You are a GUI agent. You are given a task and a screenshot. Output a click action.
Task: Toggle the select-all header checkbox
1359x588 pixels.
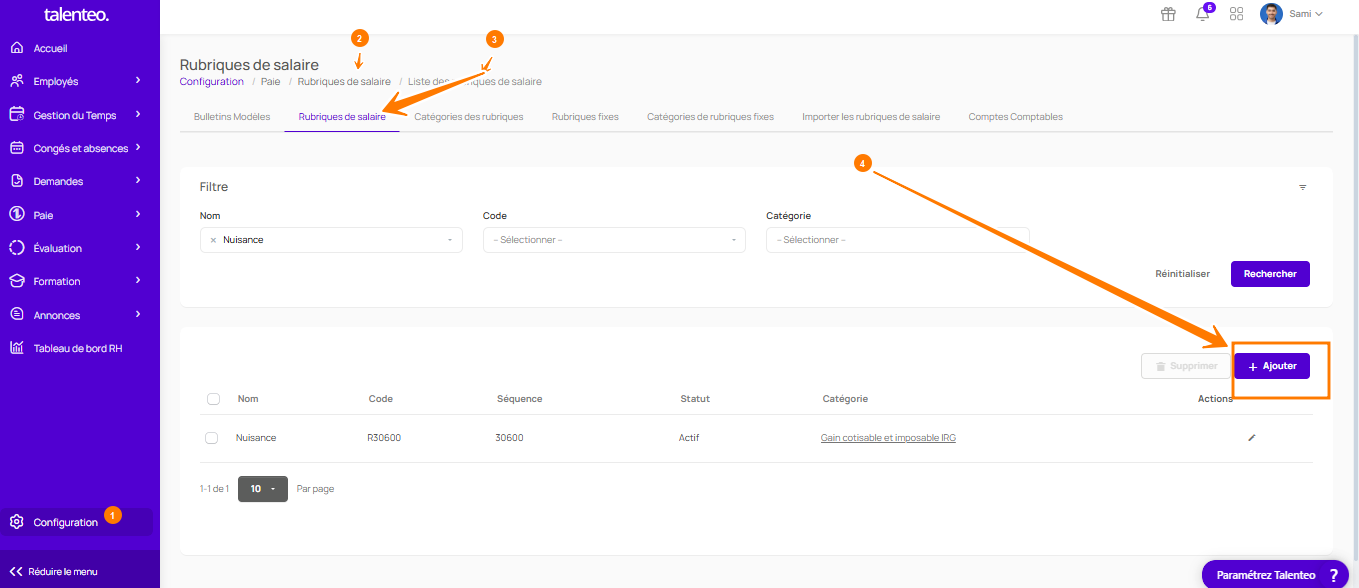point(213,399)
